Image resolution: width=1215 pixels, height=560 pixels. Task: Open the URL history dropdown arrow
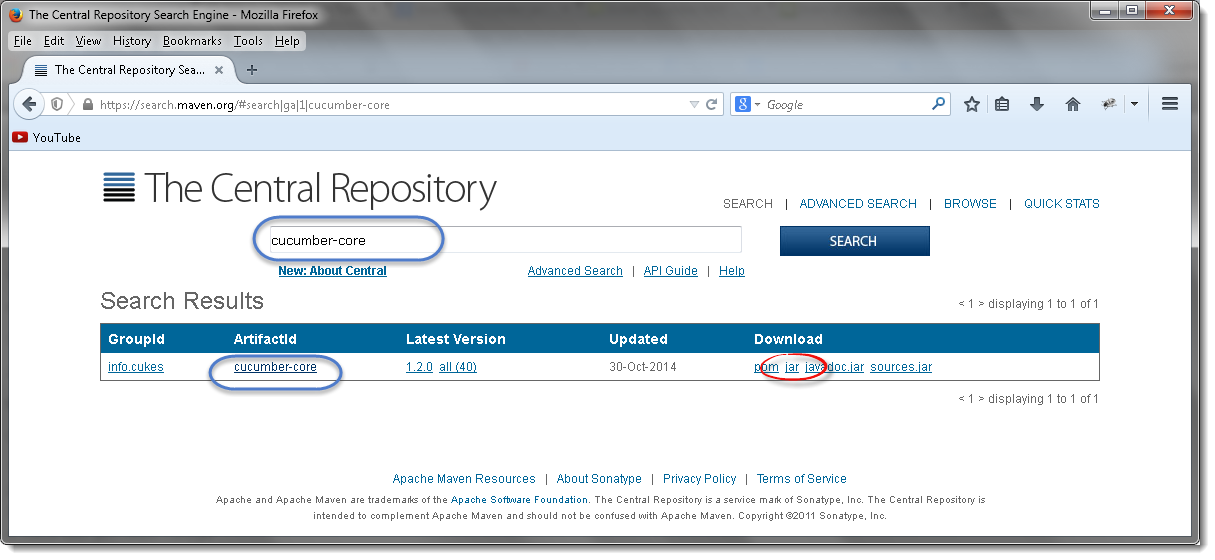(x=695, y=104)
